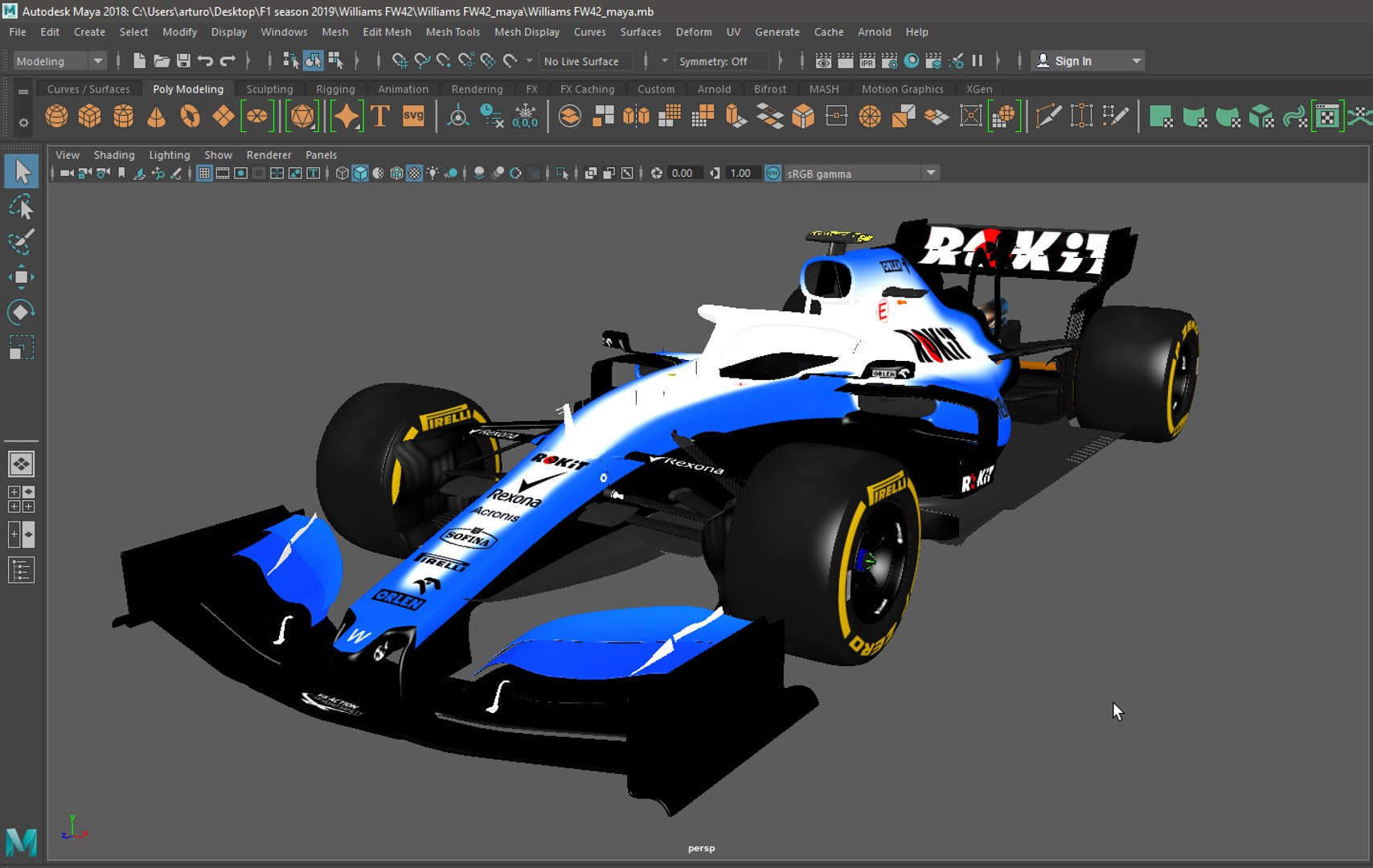Open the shelf menu hamburger icon
1373x868 pixels.
[23, 92]
